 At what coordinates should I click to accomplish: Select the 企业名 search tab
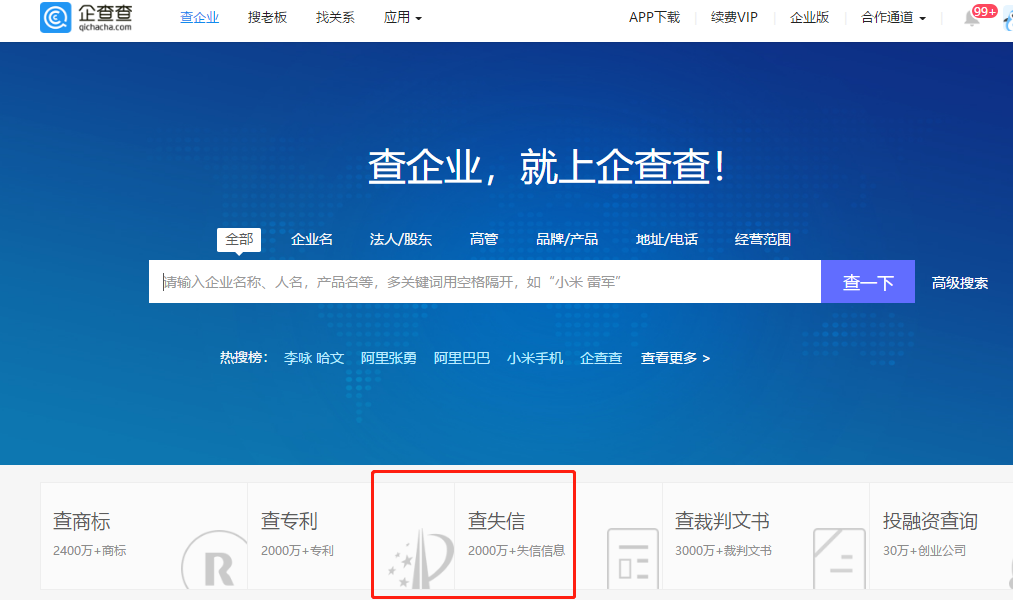pos(311,240)
